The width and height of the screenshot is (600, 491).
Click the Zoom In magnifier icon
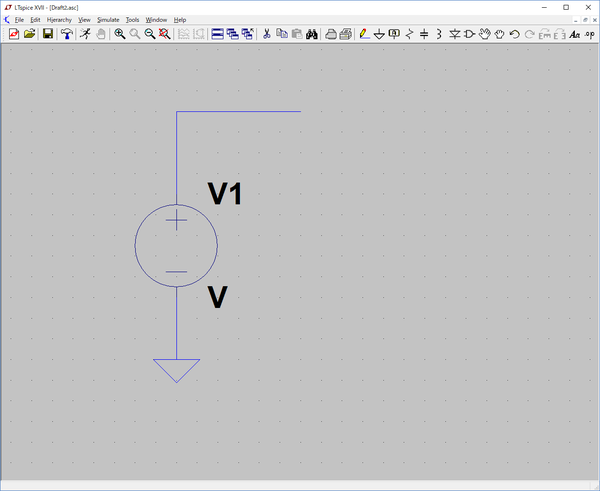(x=120, y=34)
